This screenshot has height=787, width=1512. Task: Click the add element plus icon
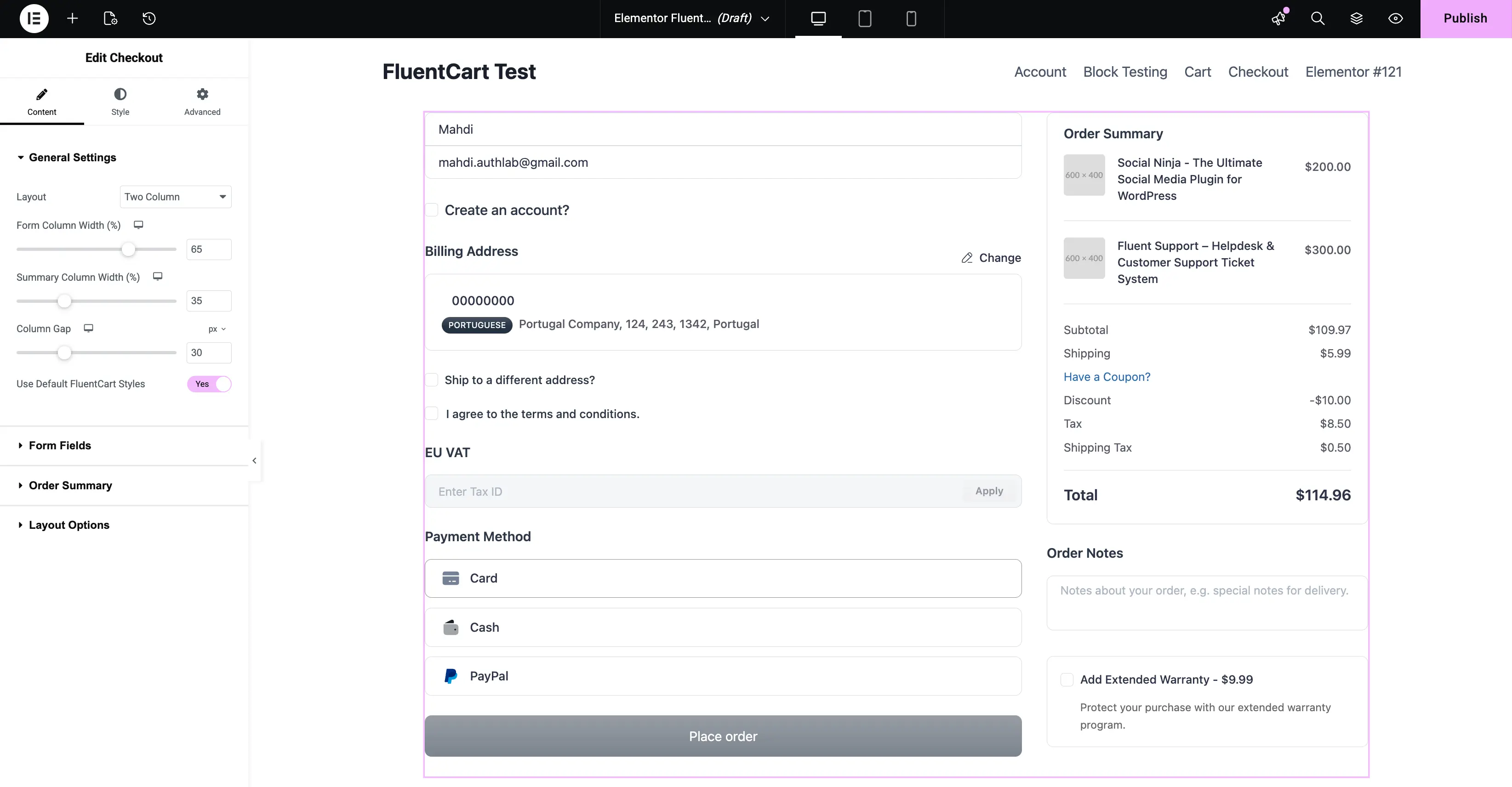click(x=72, y=18)
